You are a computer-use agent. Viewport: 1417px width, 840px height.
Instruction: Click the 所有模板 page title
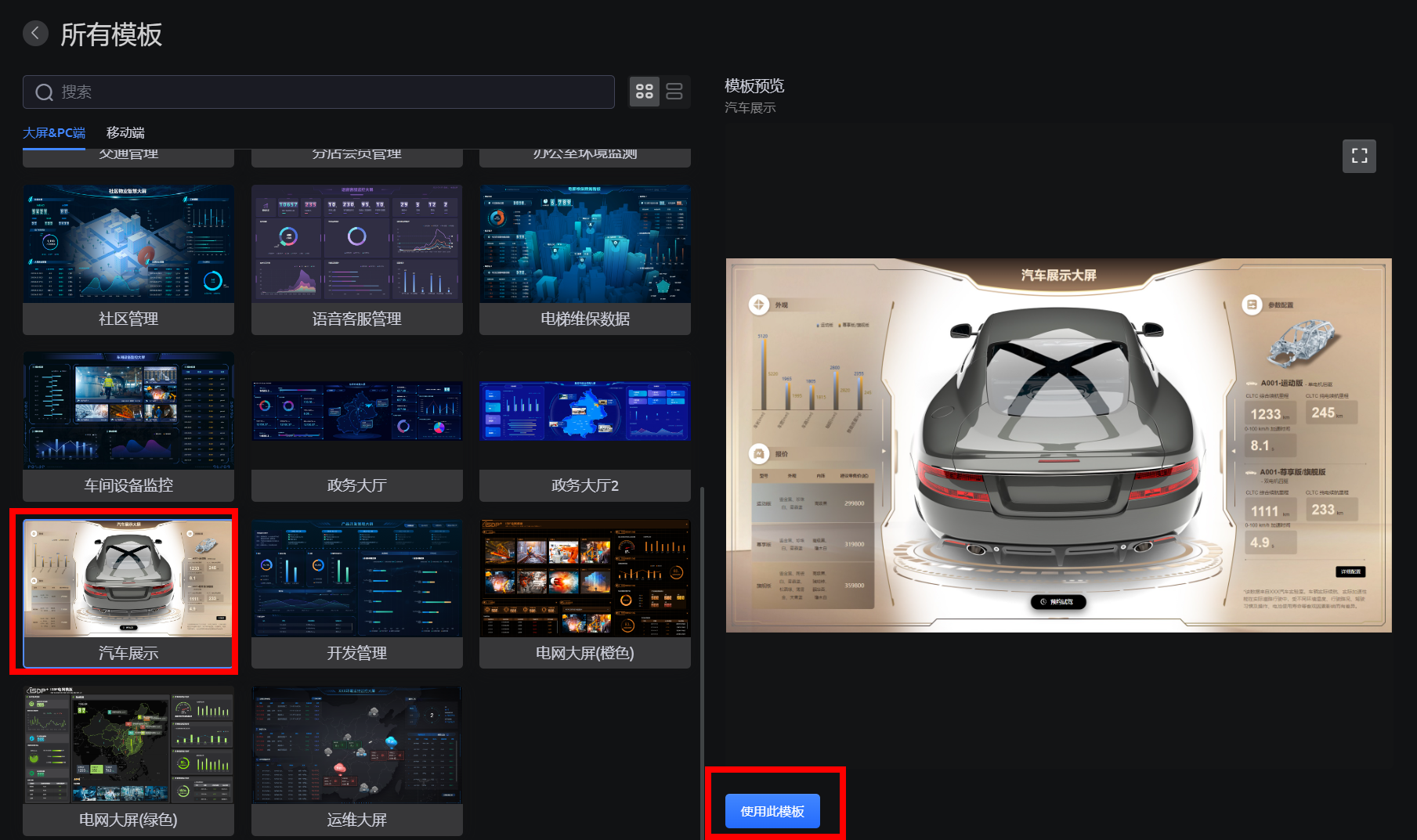pos(111,34)
